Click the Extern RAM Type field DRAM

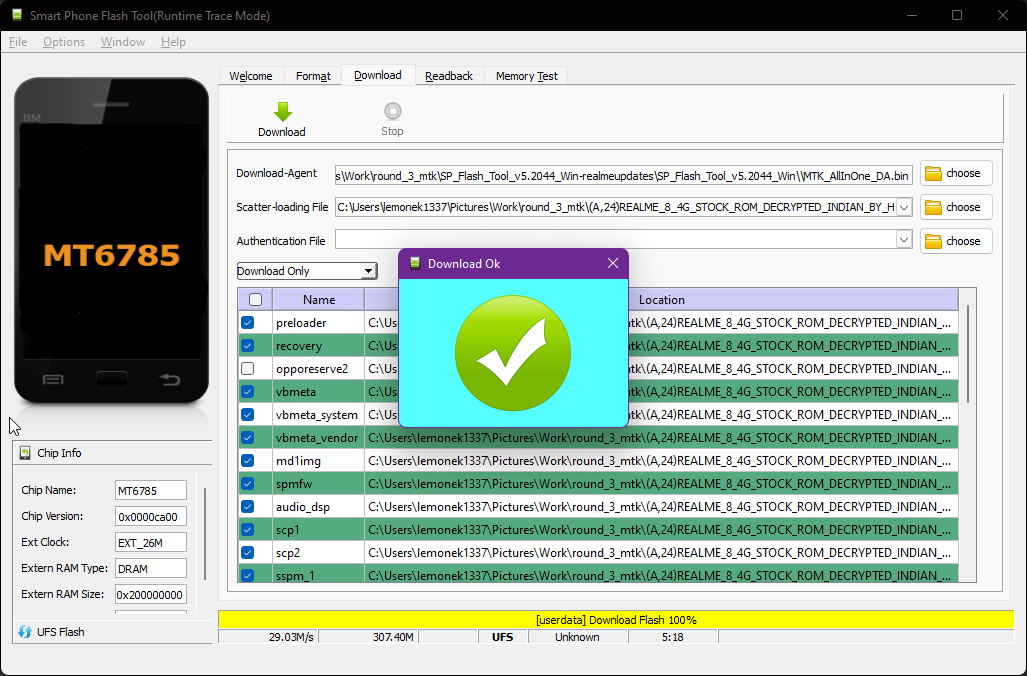[151, 569]
